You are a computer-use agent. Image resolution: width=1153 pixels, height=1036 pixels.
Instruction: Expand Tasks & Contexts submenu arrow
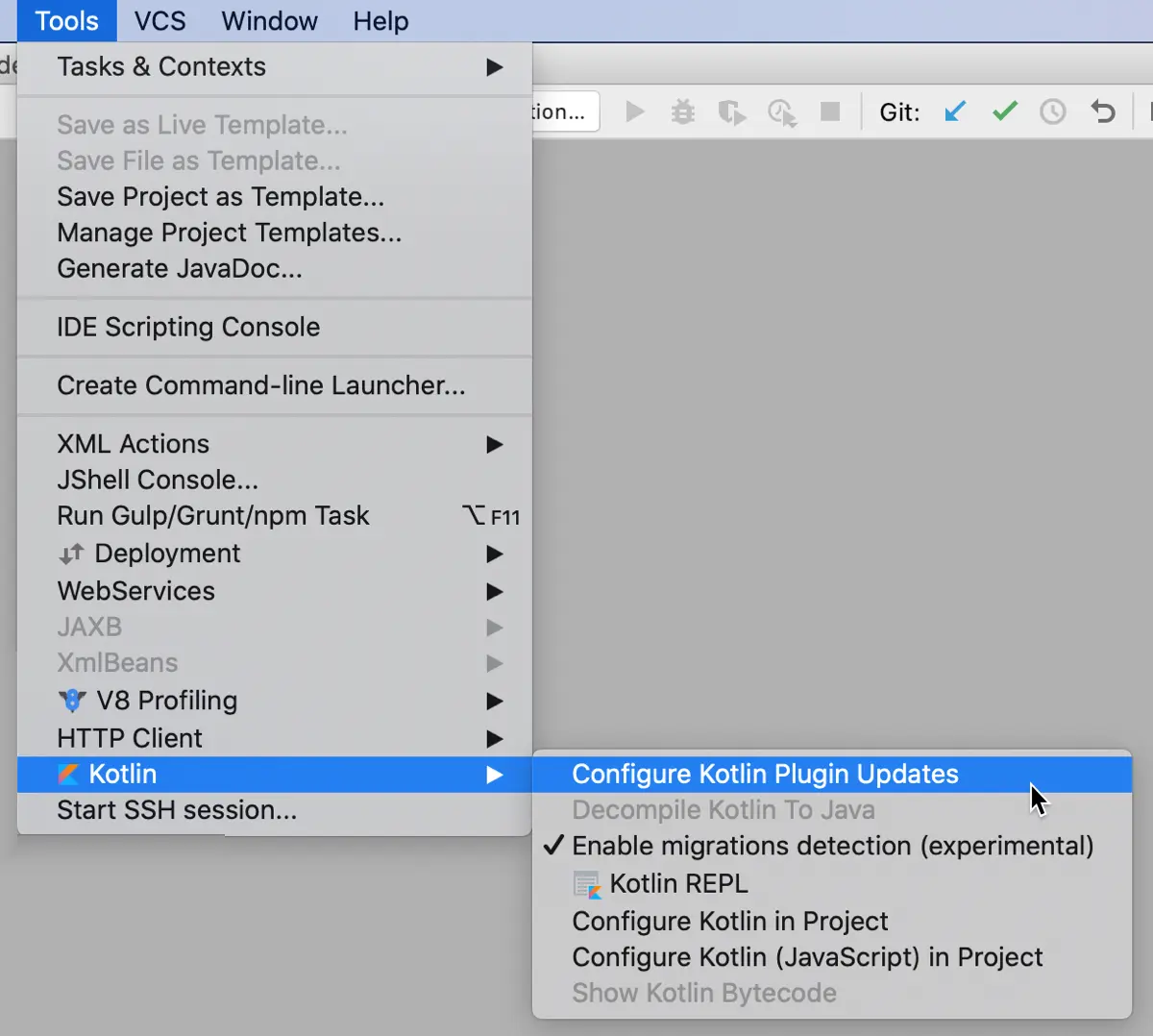pos(495,67)
